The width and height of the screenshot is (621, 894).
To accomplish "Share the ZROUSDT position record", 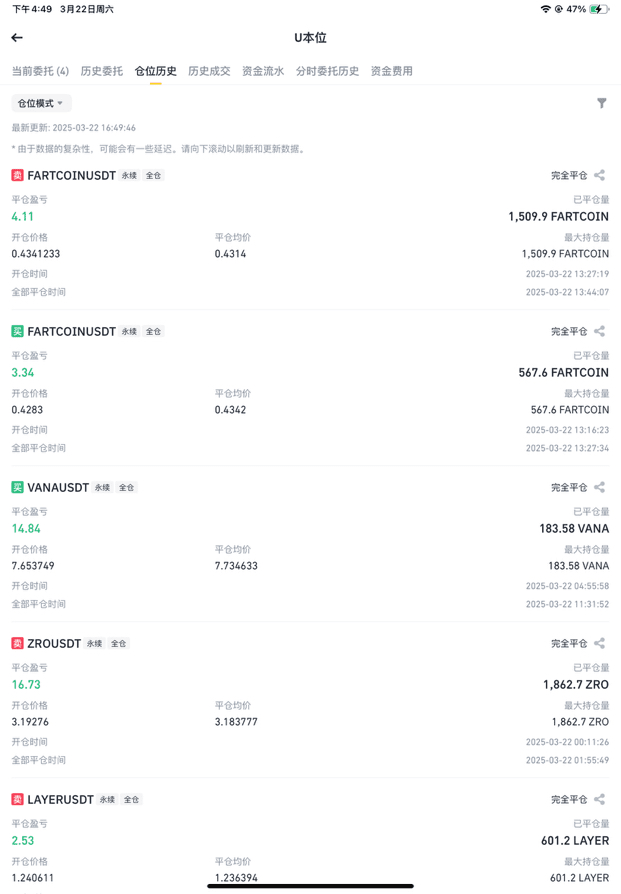I will tap(599, 644).
